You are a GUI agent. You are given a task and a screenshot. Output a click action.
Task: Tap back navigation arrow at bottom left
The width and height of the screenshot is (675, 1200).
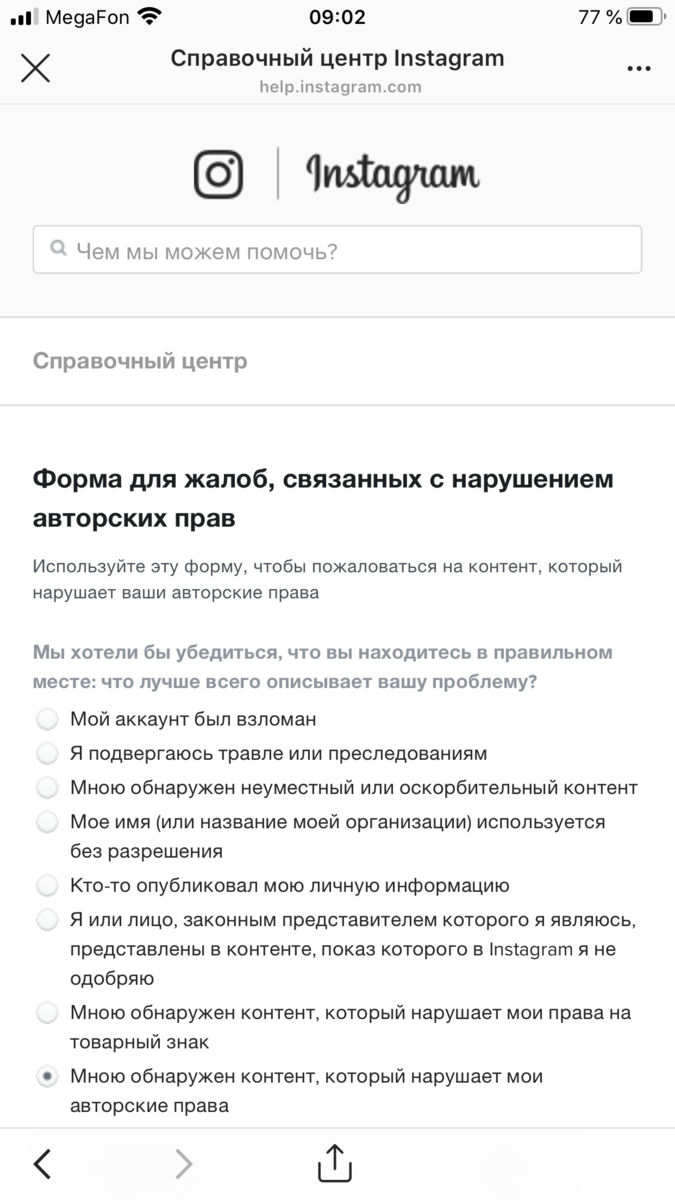point(42,1163)
